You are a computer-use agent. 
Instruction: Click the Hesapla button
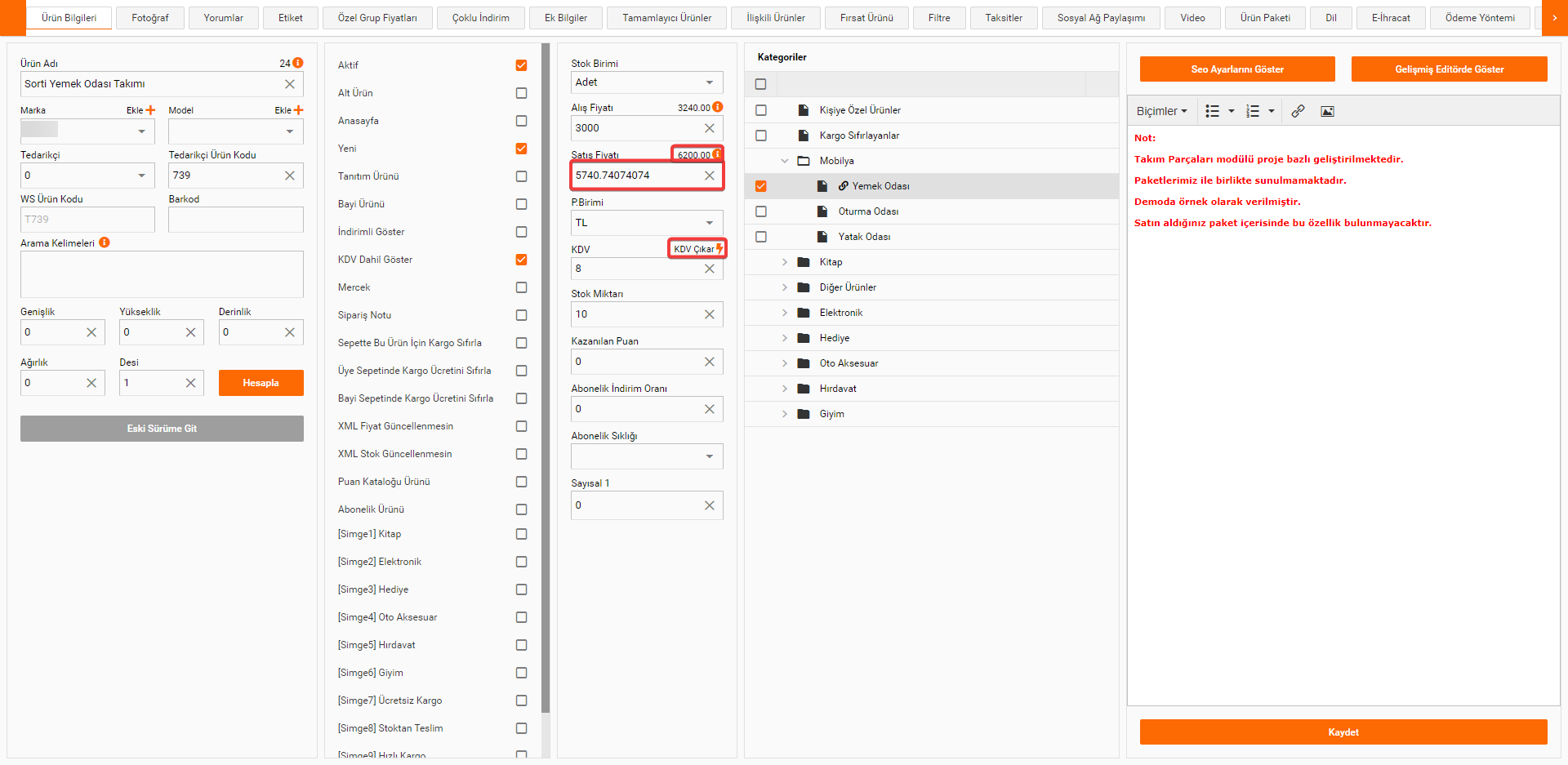261,383
